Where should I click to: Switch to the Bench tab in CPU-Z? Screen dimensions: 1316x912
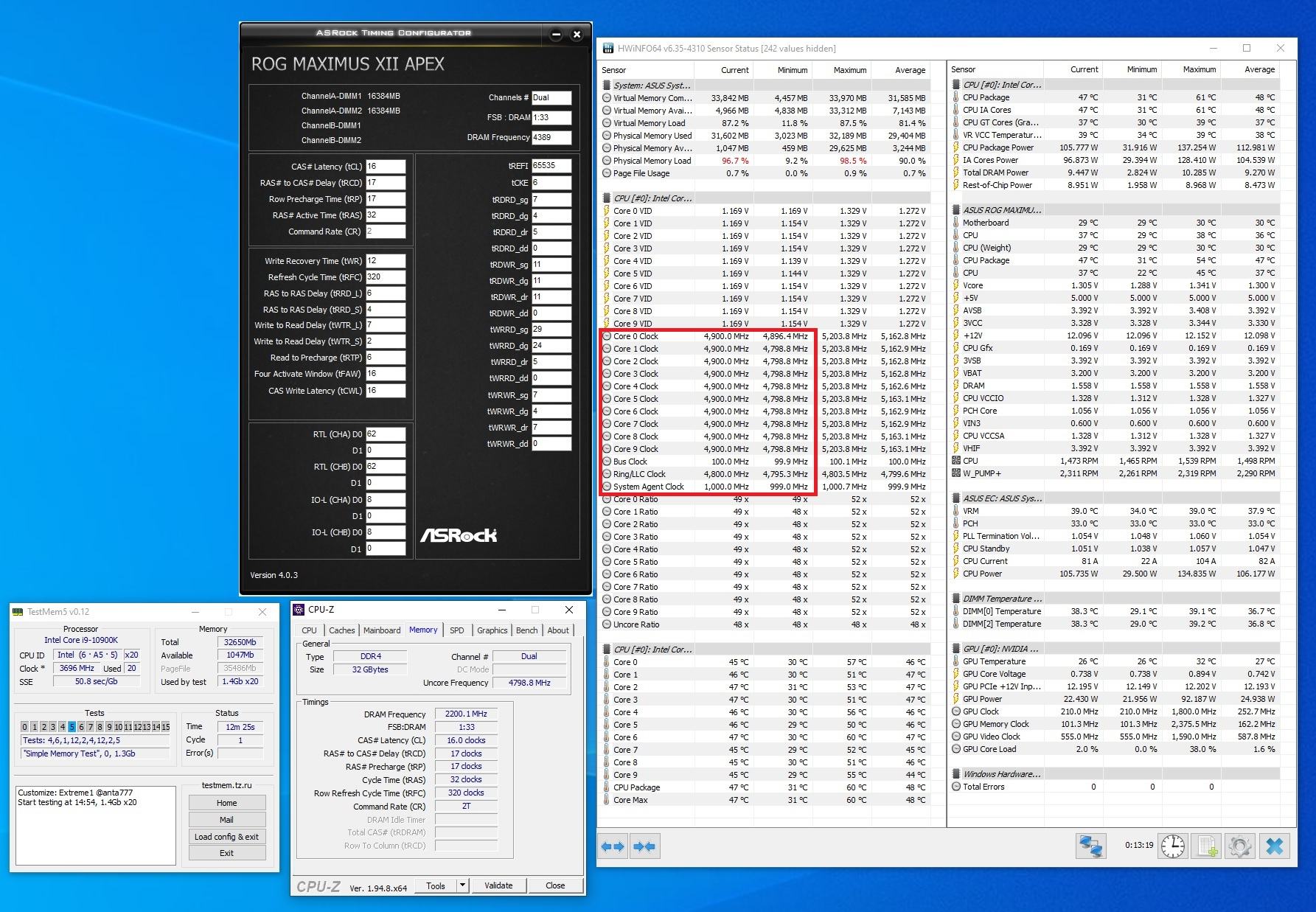526,630
